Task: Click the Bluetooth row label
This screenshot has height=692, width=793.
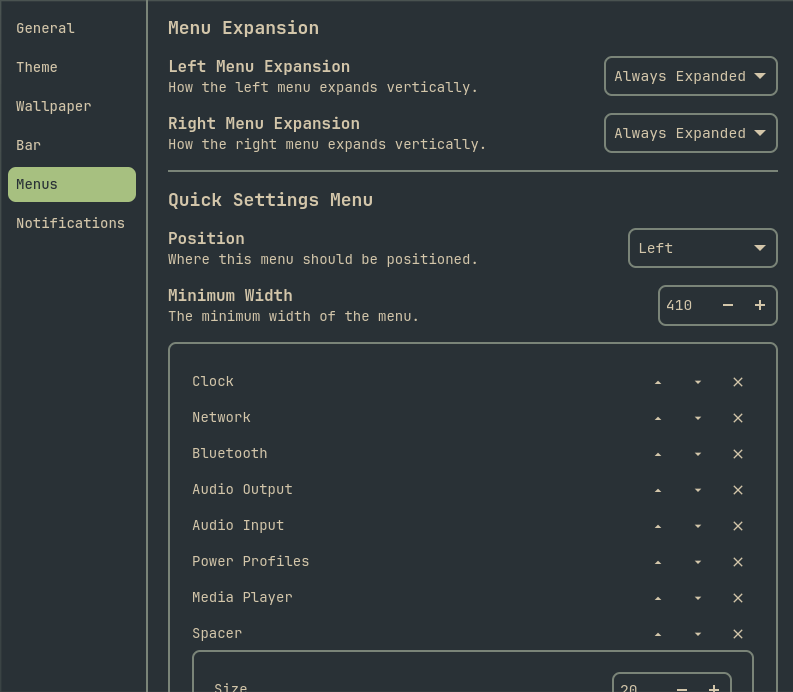Action: pyautogui.click(x=230, y=453)
